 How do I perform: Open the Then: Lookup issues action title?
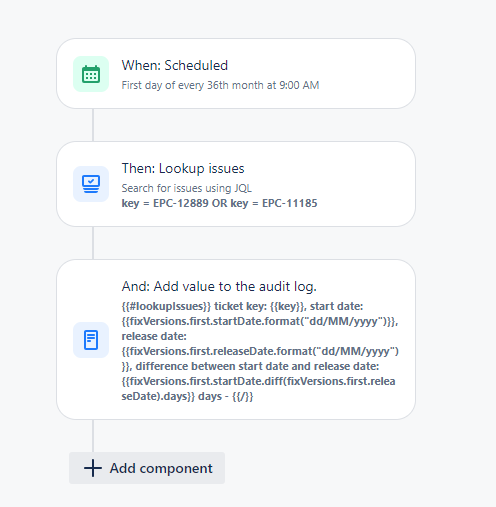[x=183, y=168]
